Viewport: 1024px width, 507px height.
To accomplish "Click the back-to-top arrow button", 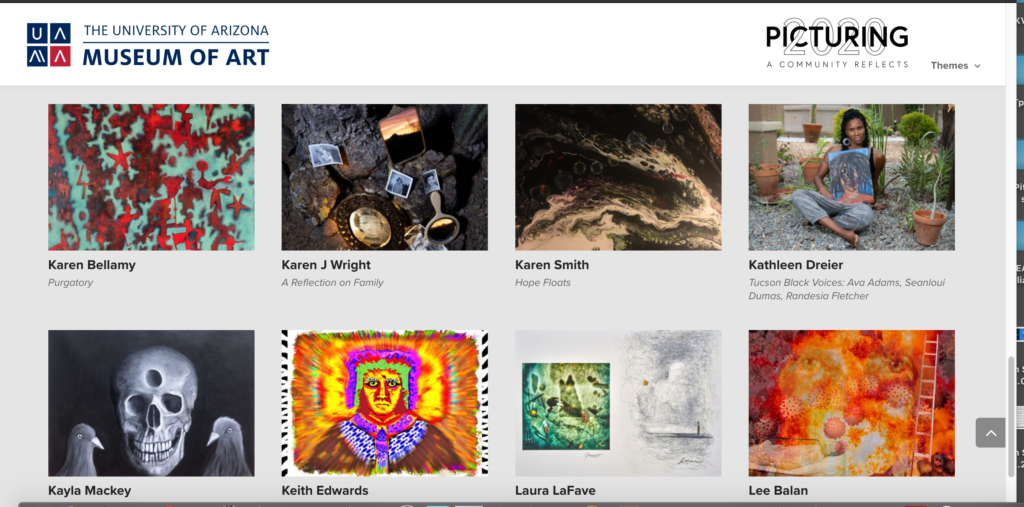I will pyautogui.click(x=990, y=433).
